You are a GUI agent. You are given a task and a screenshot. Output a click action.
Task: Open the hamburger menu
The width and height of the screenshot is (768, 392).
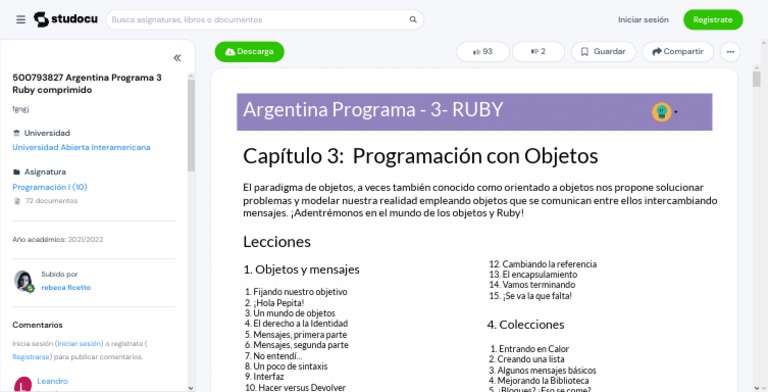click(21, 20)
